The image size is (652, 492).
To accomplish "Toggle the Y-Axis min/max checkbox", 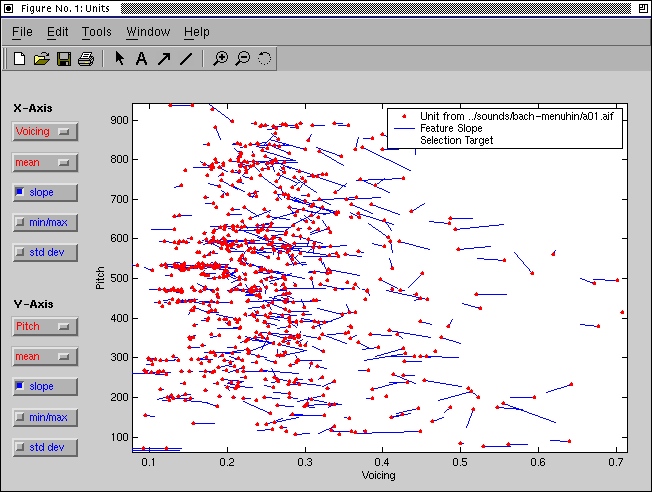I will click(x=45, y=417).
